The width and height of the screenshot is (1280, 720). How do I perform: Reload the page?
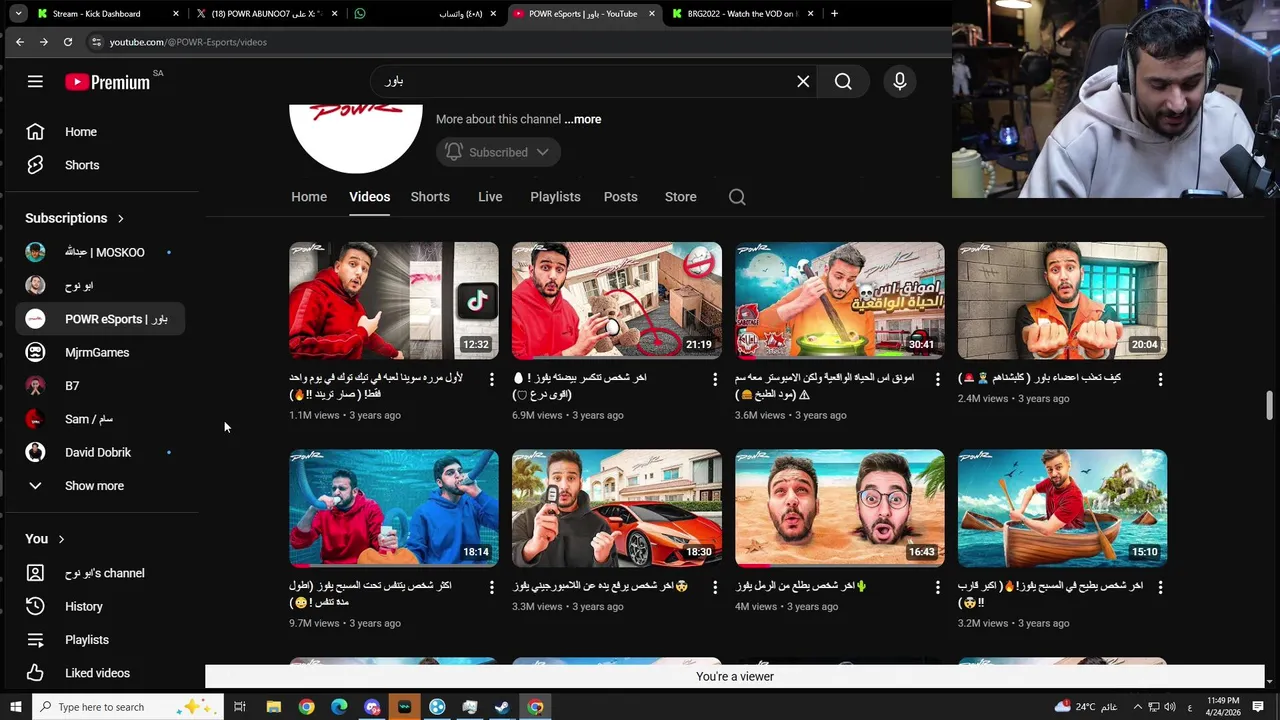pos(68,42)
